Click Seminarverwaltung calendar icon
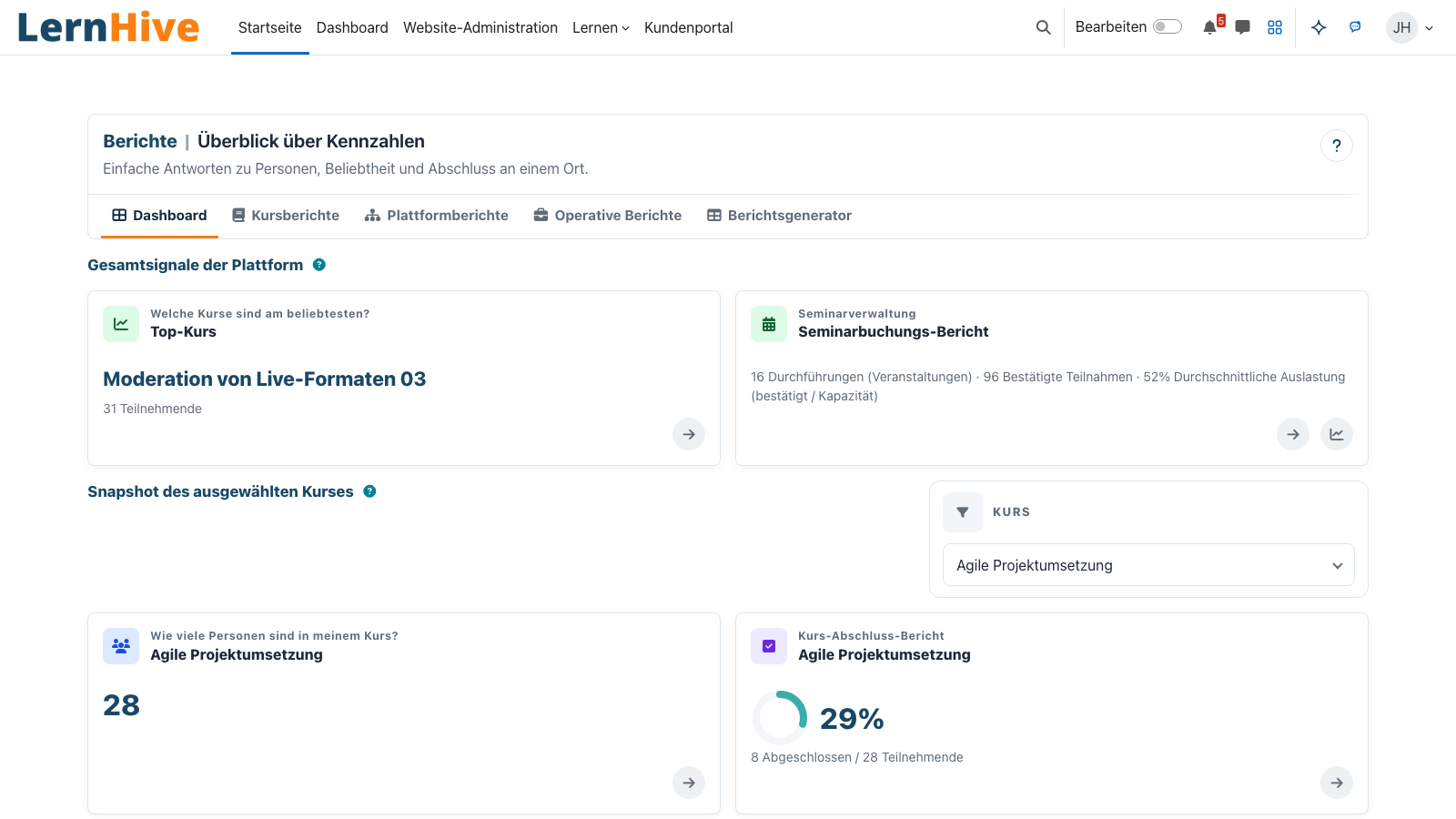1456x819 pixels. (x=769, y=324)
